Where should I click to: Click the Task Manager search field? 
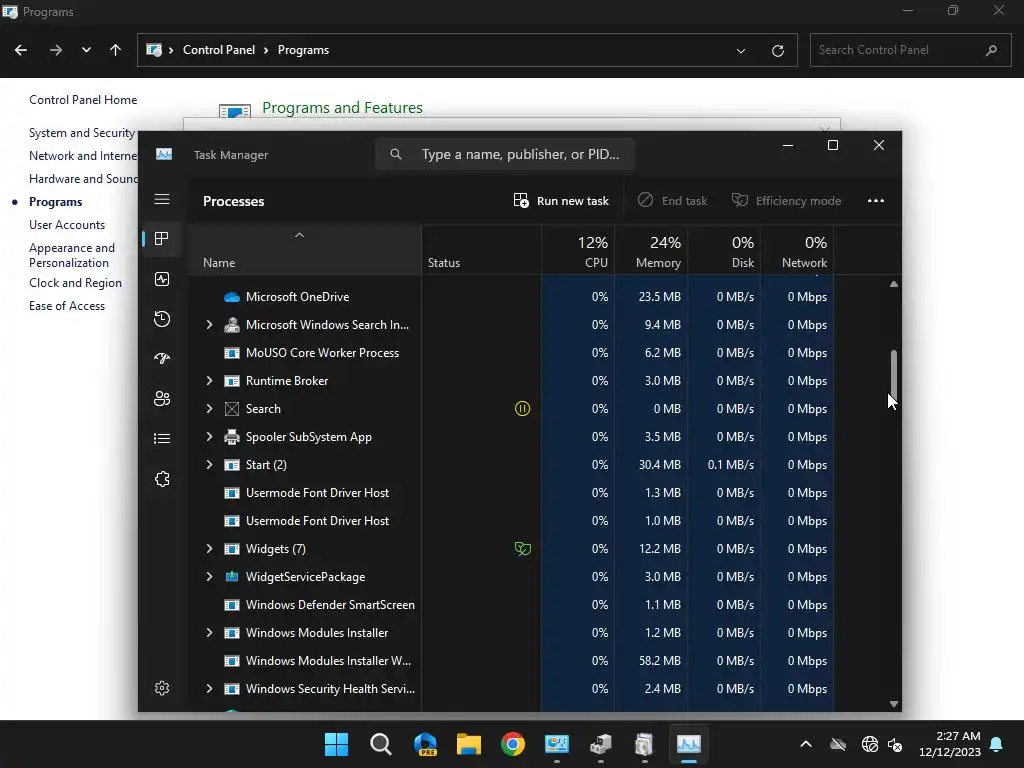tap(505, 154)
